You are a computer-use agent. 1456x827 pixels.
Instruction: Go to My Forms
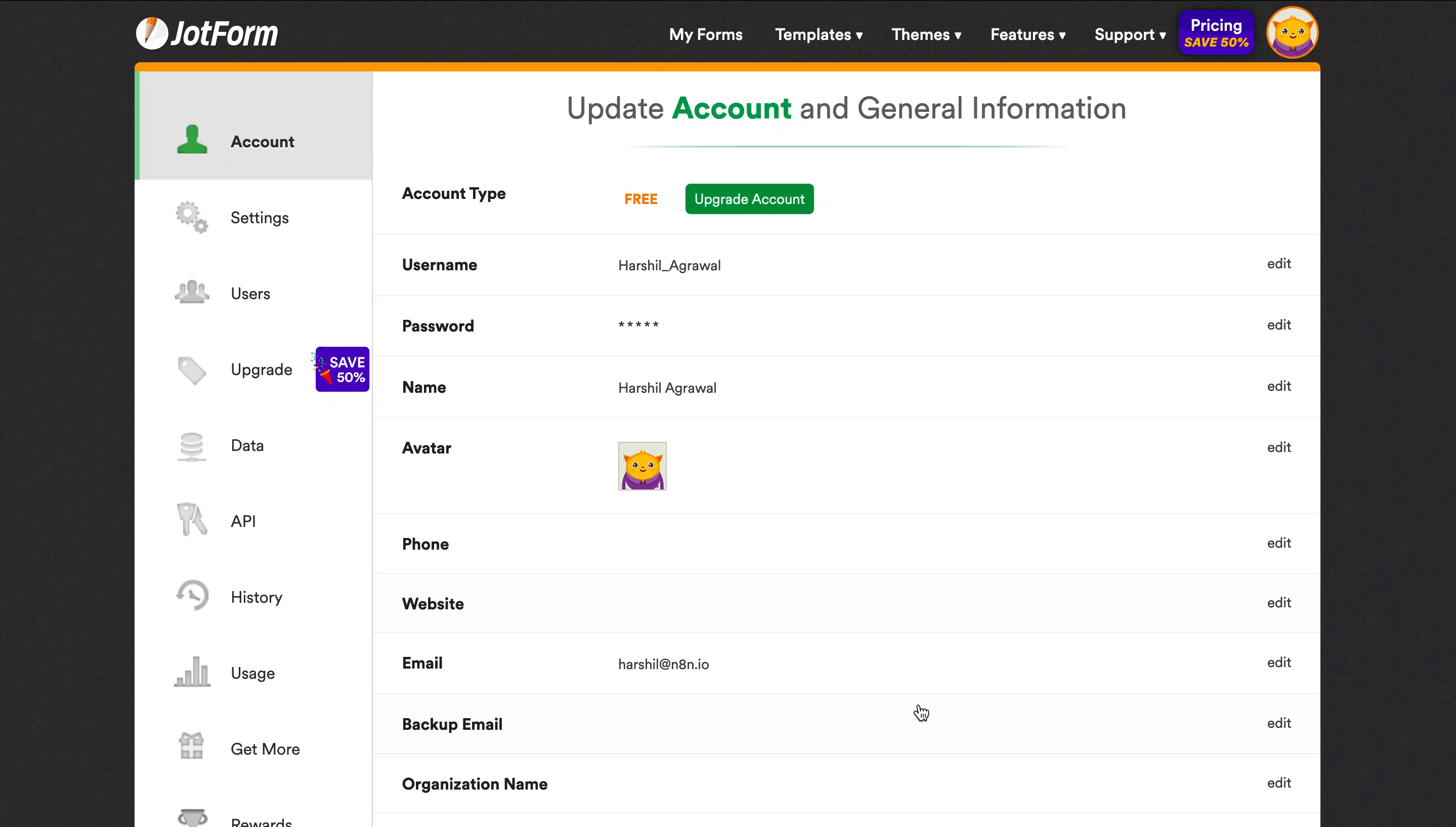click(x=706, y=34)
